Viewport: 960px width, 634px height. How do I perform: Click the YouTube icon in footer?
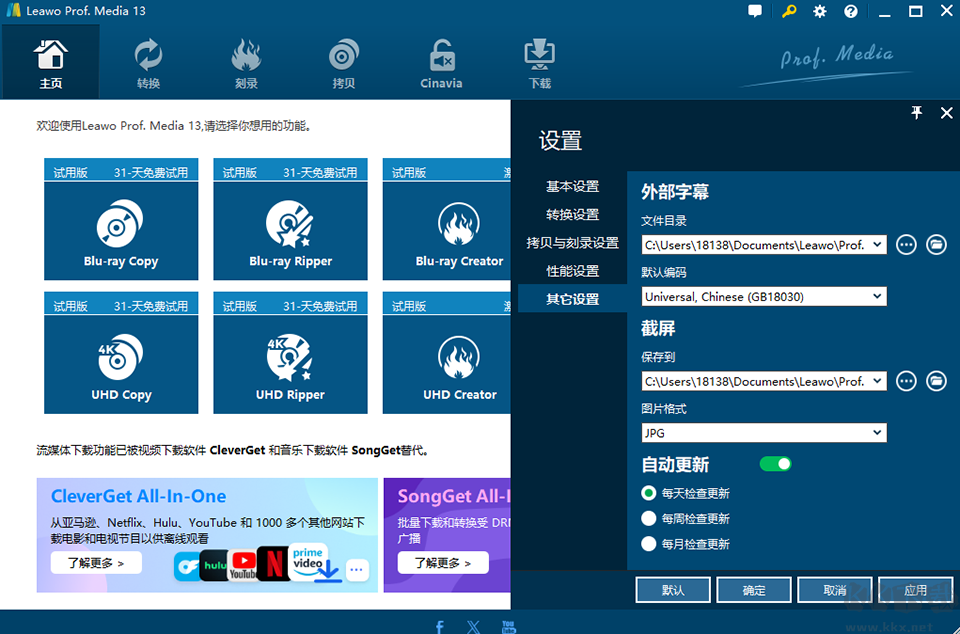click(508, 627)
